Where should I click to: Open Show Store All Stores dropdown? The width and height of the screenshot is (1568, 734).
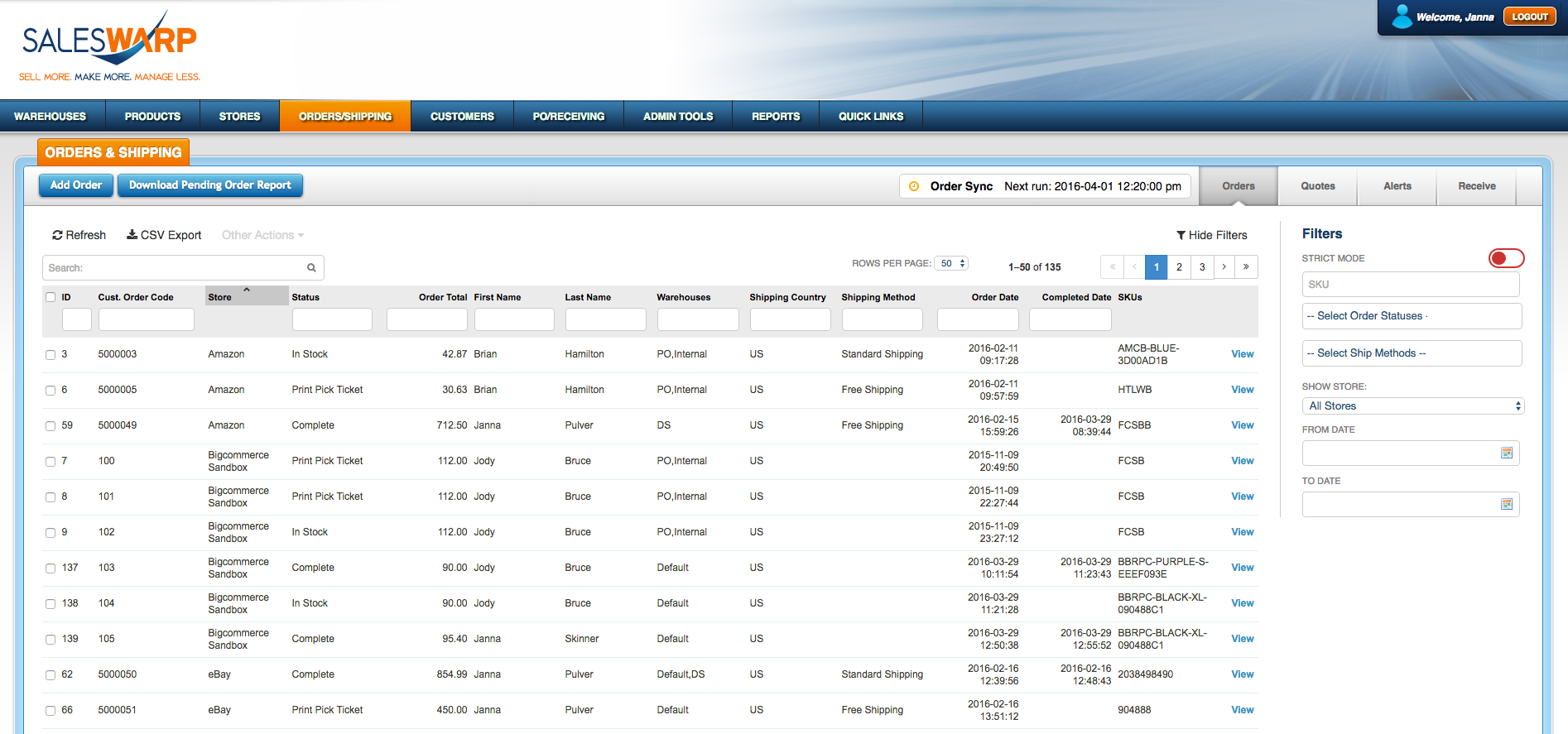tap(1412, 405)
